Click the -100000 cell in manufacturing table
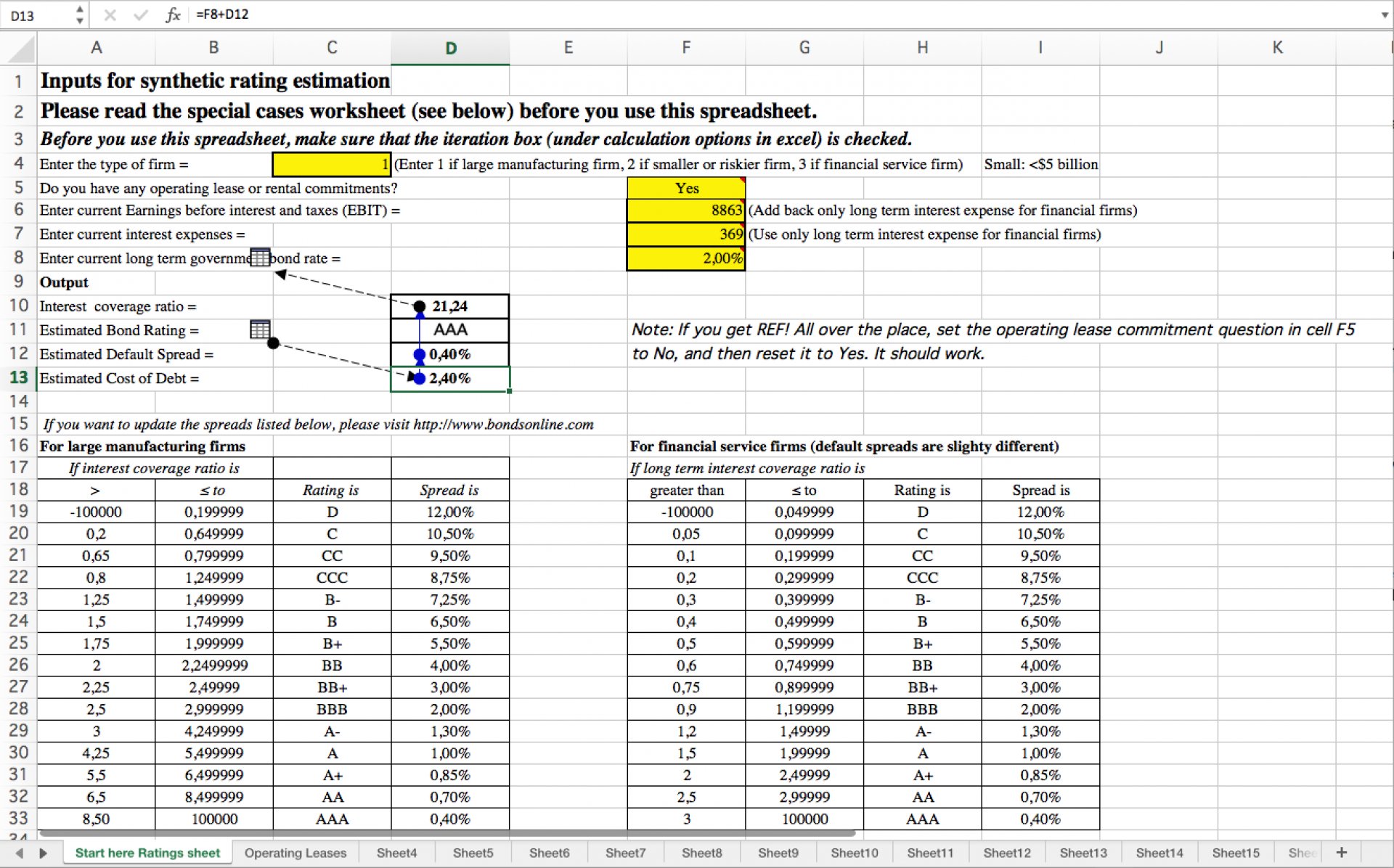 96,512
